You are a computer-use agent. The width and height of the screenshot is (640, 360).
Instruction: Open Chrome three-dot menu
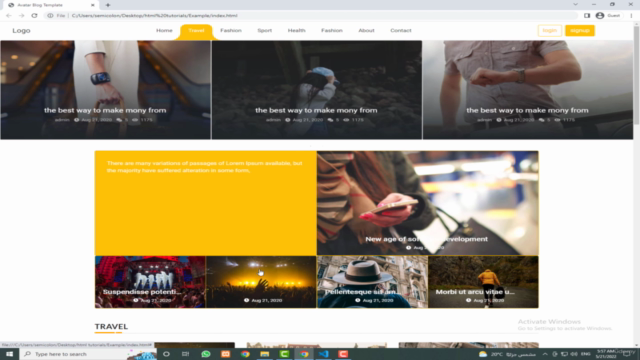631,16
